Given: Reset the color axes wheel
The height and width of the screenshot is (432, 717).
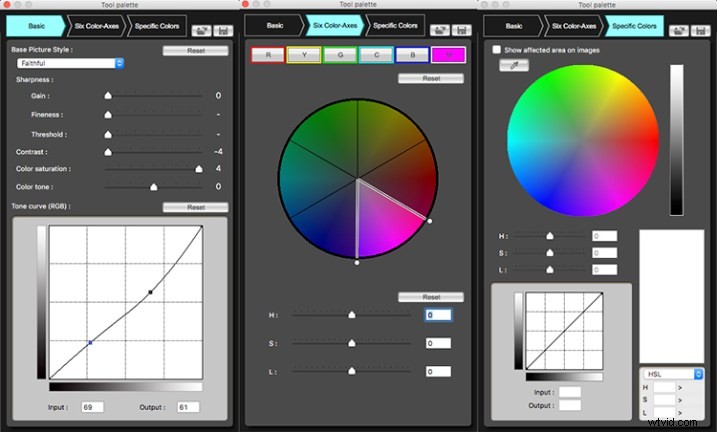Looking at the screenshot, I should (431, 79).
